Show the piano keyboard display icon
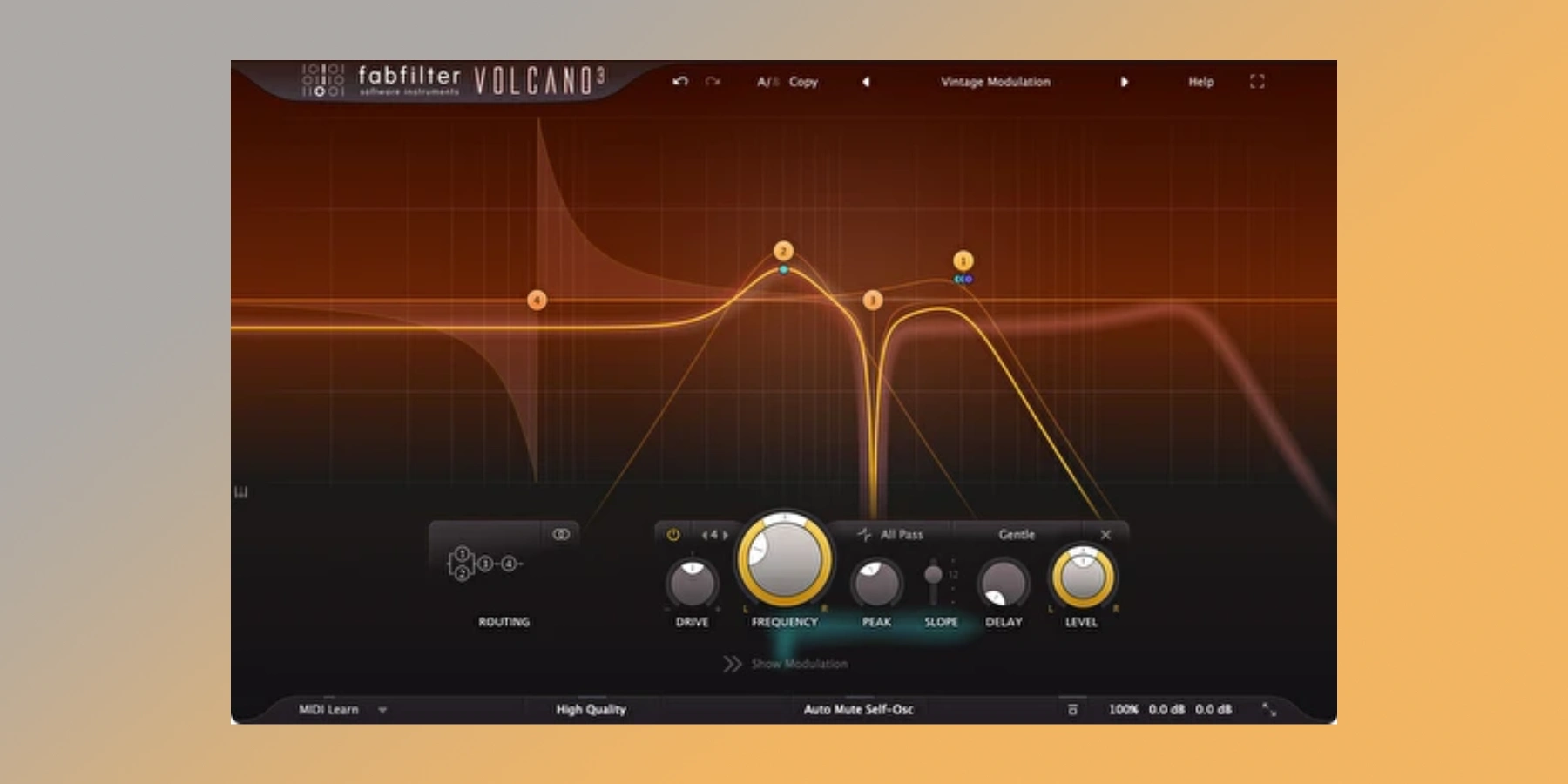Screen dimensions: 1568x784 click(241, 493)
